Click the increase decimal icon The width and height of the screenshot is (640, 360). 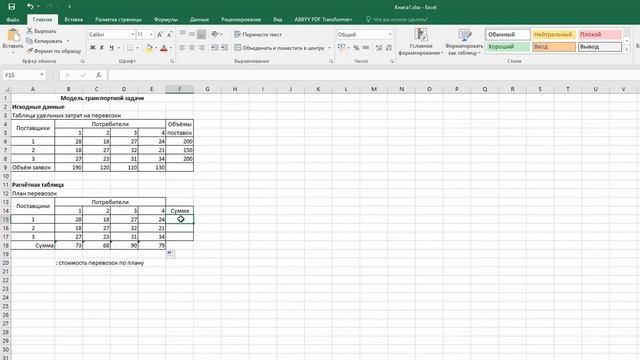[x=379, y=48]
